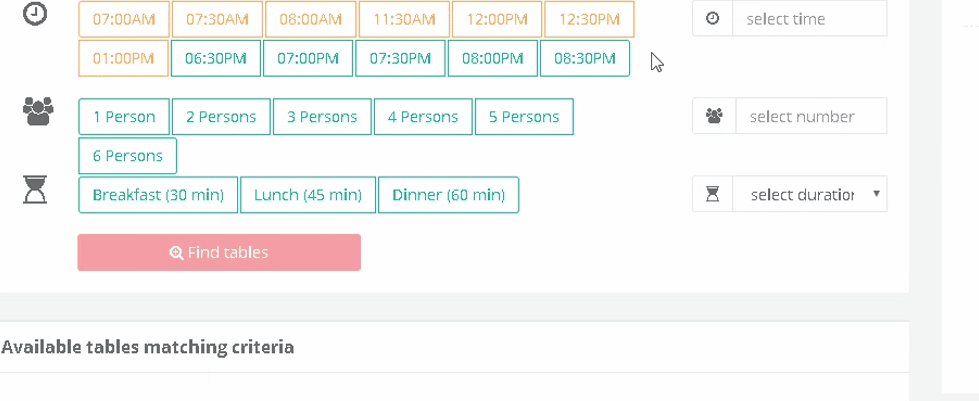
Task: Click the hourglass icon in duration selector
Action: [713, 194]
